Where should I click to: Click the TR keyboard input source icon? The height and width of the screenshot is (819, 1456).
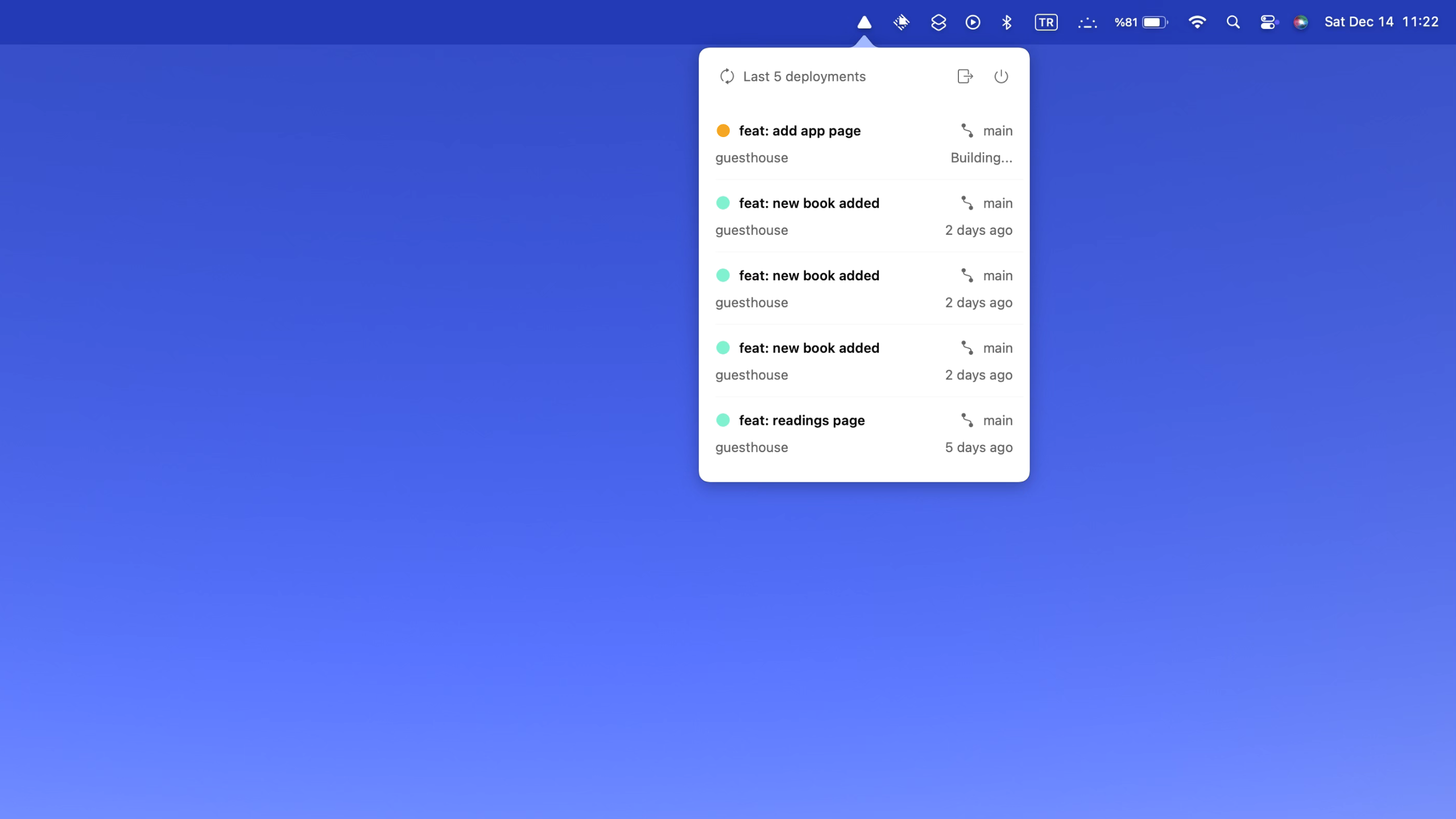pos(1046,22)
